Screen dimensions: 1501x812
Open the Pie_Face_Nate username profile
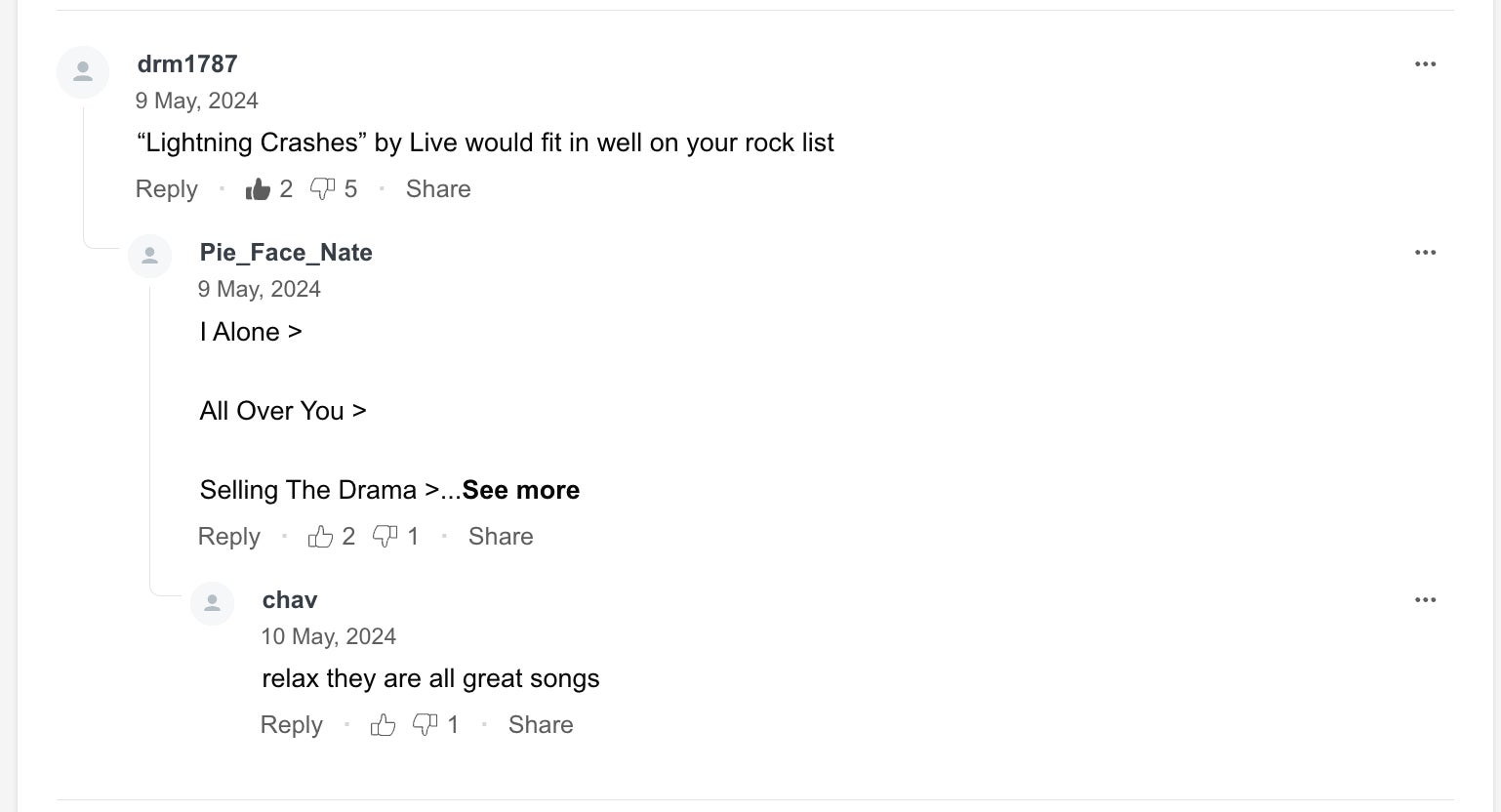coord(286,253)
